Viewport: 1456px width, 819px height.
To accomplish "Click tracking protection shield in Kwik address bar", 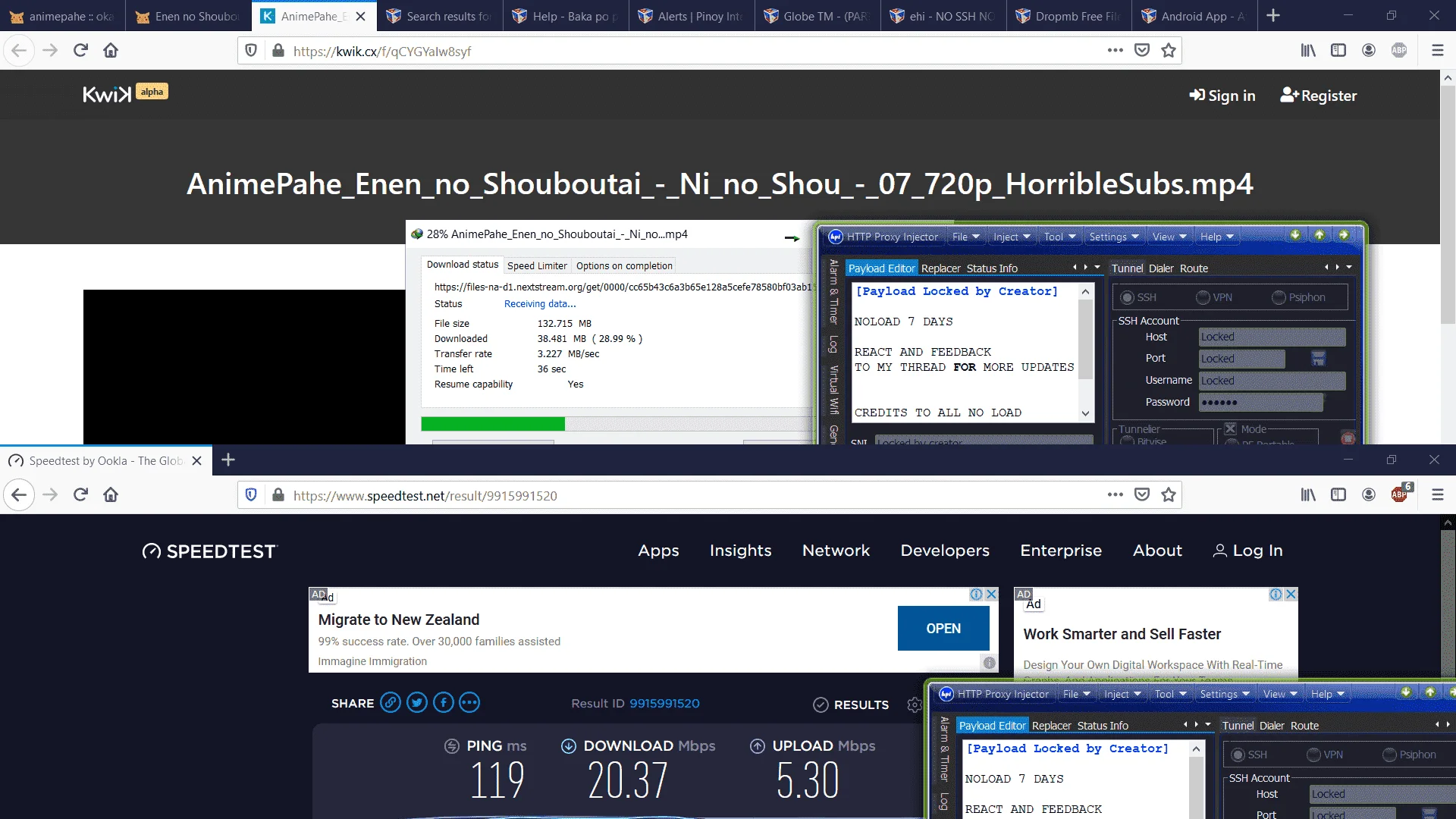I will pos(251,50).
